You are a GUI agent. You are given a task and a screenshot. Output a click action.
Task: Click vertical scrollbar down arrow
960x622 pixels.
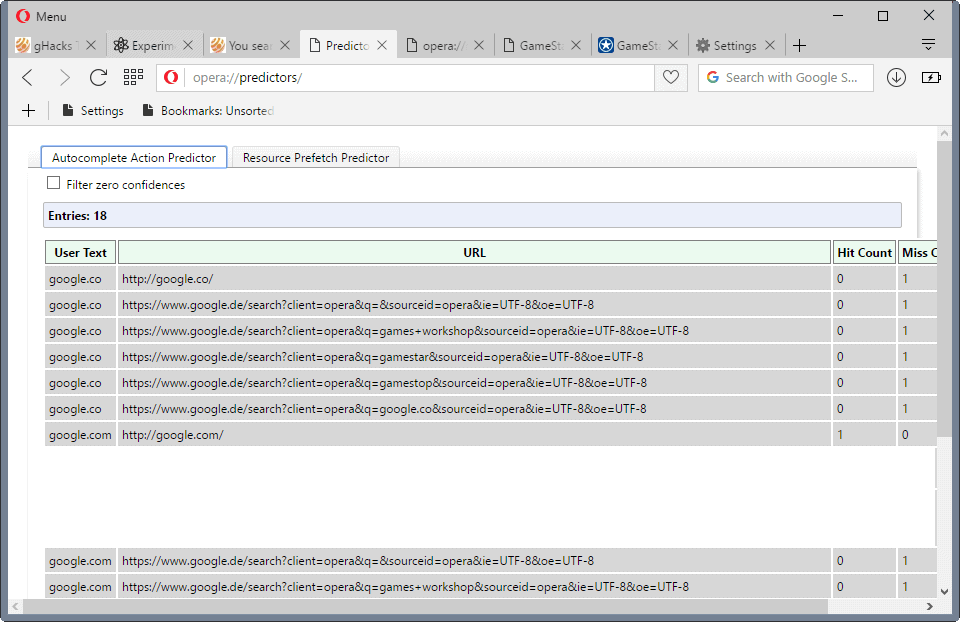point(944,591)
